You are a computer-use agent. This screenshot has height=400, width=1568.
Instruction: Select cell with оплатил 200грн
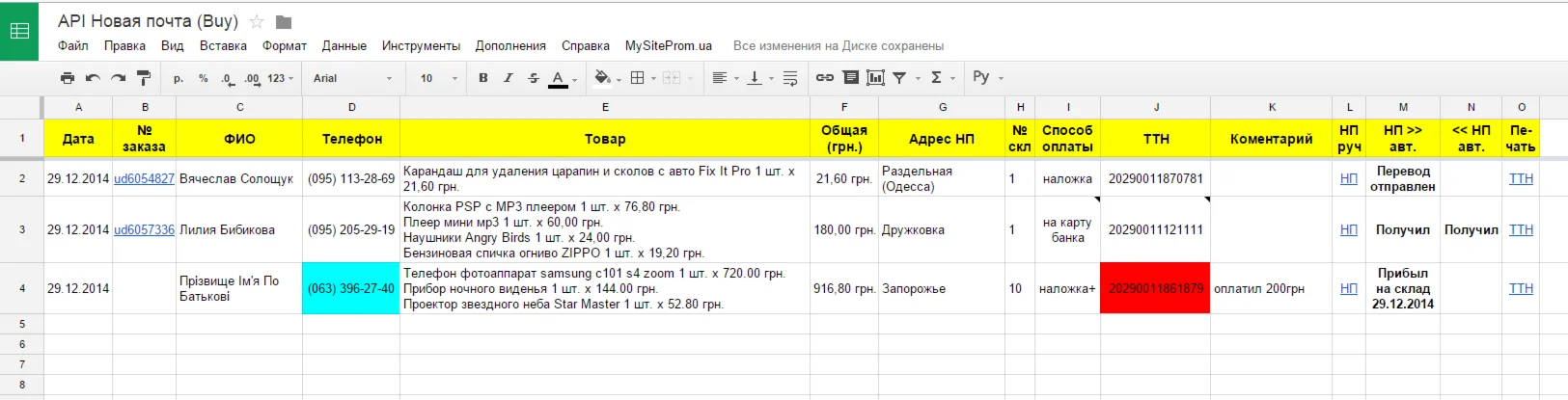[1272, 288]
